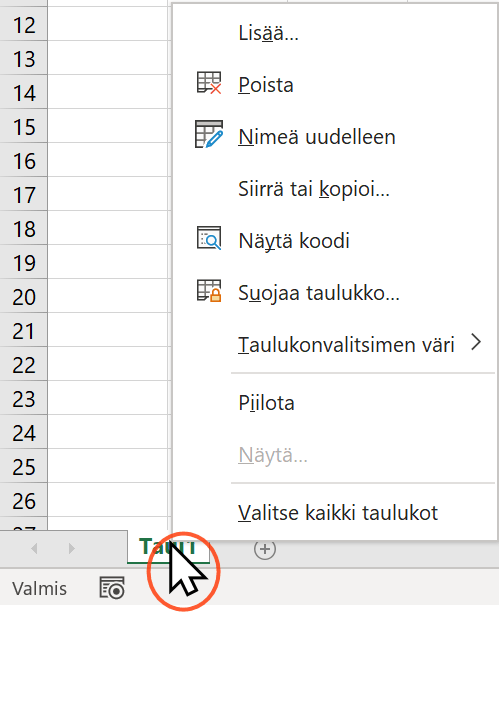
Task: Click the Nimeä uudelleen rename icon
Action: 209,135
